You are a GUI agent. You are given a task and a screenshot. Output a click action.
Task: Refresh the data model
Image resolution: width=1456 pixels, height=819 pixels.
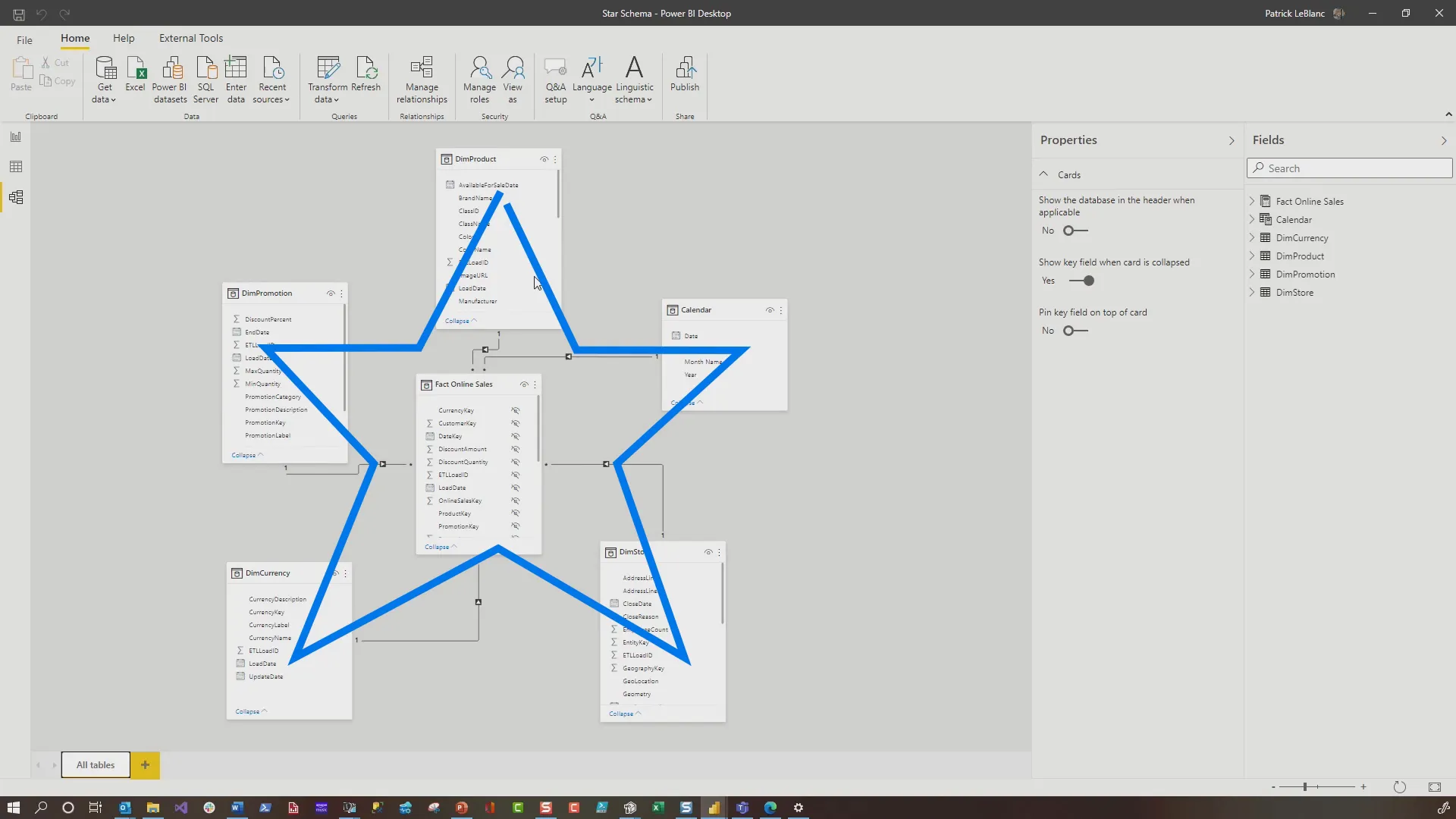(x=366, y=74)
